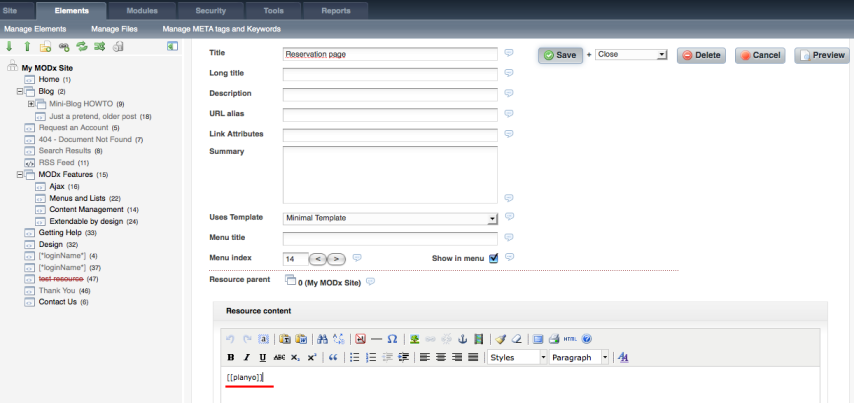Insert special character with Omega icon
The height and width of the screenshot is (403, 854).
pos(392,339)
